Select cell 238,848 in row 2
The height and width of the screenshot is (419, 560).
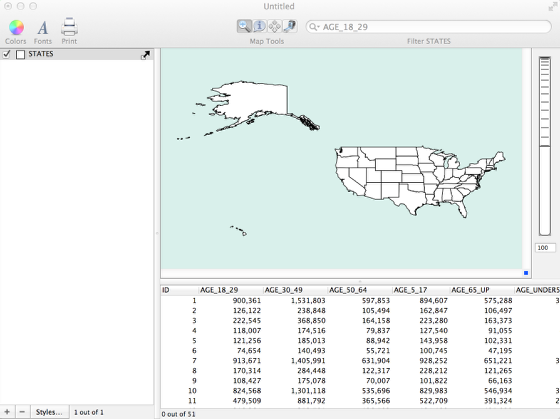tap(311, 311)
